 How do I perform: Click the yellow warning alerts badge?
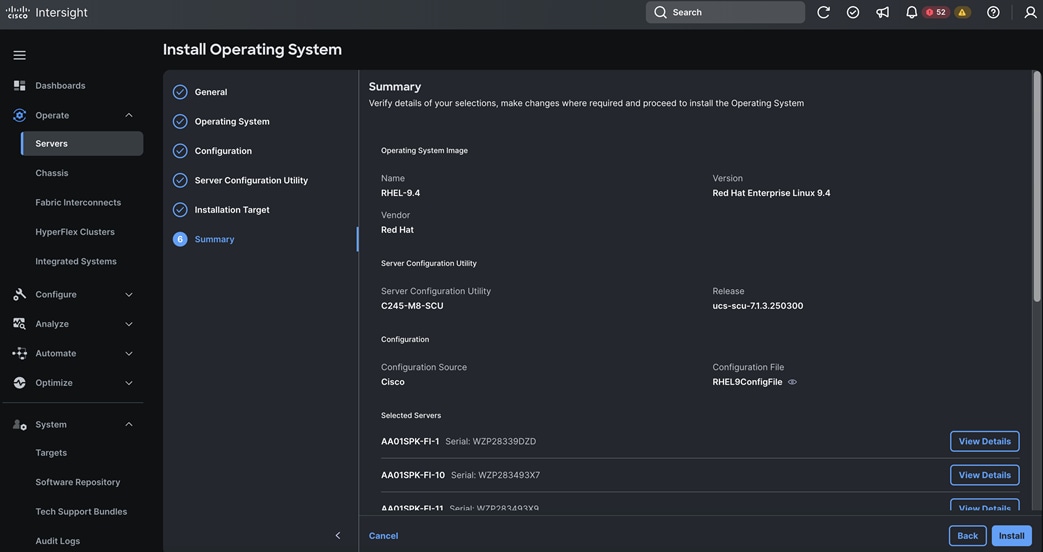coord(962,12)
